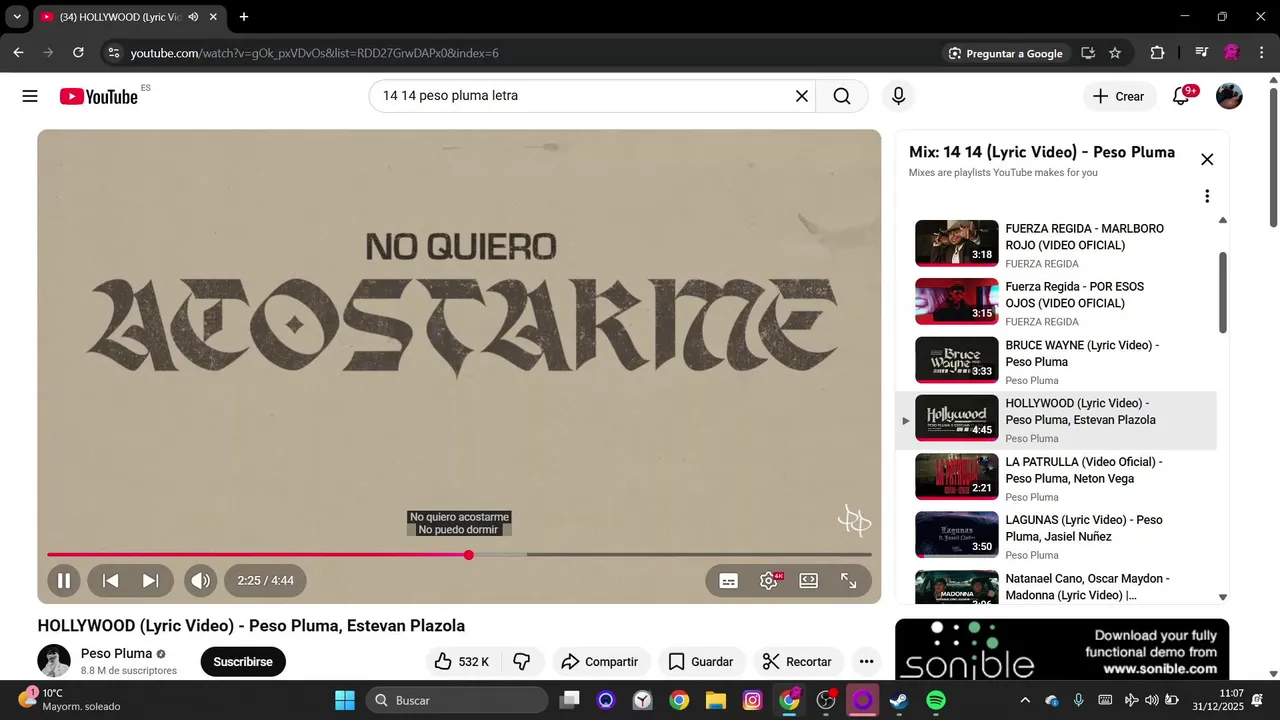This screenshot has height=720, width=1280.
Task: Open the Windows Start menu
Action: (x=344, y=700)
